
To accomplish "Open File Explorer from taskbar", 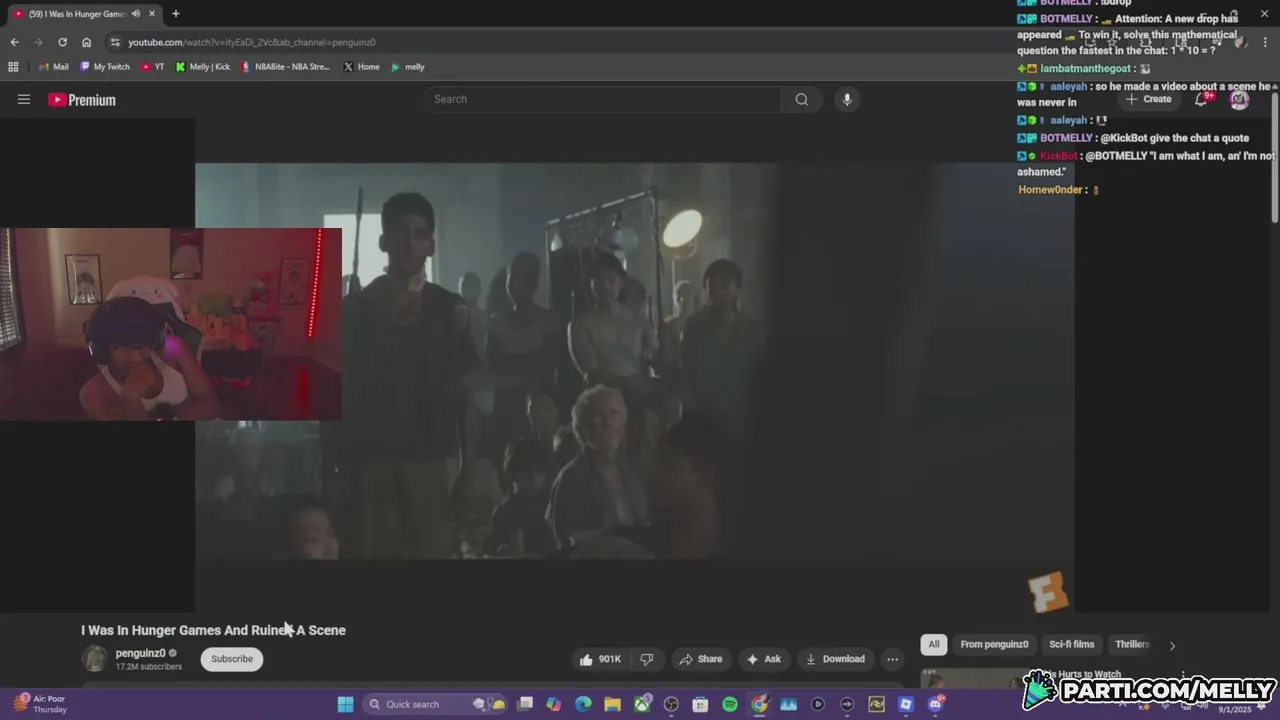I will coord(612,704).
